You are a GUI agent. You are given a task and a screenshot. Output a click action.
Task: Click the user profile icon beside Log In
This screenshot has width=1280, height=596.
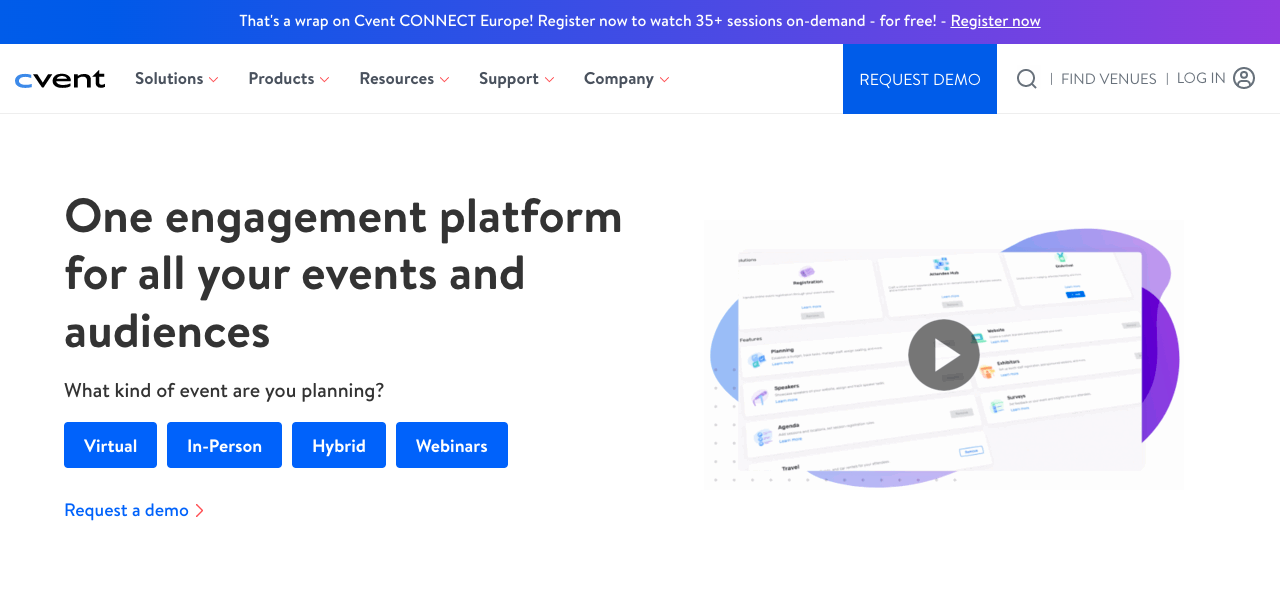click(1244, 78)
